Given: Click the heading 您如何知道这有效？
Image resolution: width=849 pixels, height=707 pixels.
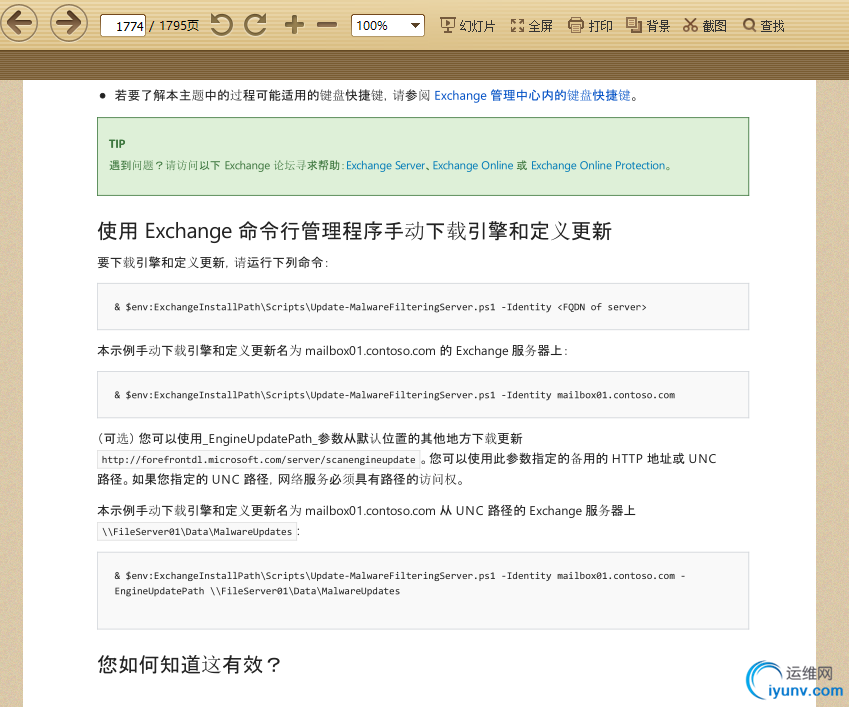Looking at the screenshot, I should pyautogui.click(x=190, y=665).
